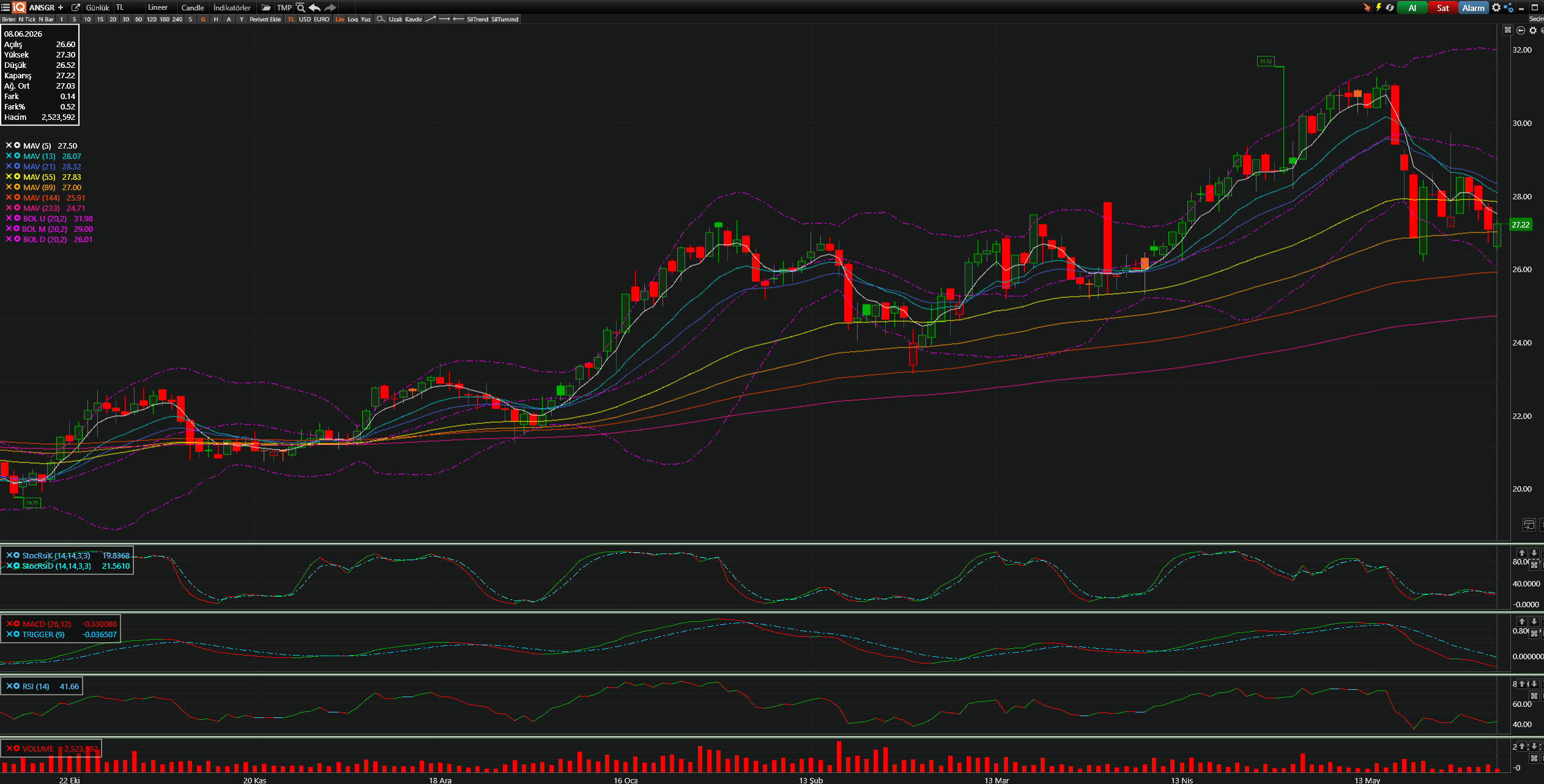Toggle MAV (13) circle visibility marker
1544x784 pixels.
(x=17, y=156)
